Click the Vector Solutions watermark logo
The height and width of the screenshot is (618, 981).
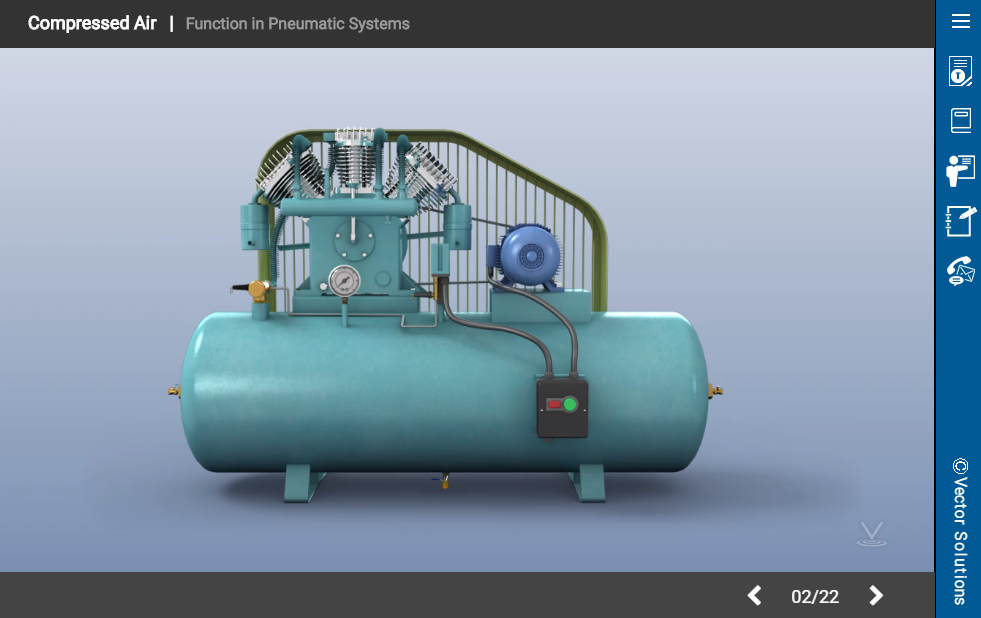(x=869, y=534)
